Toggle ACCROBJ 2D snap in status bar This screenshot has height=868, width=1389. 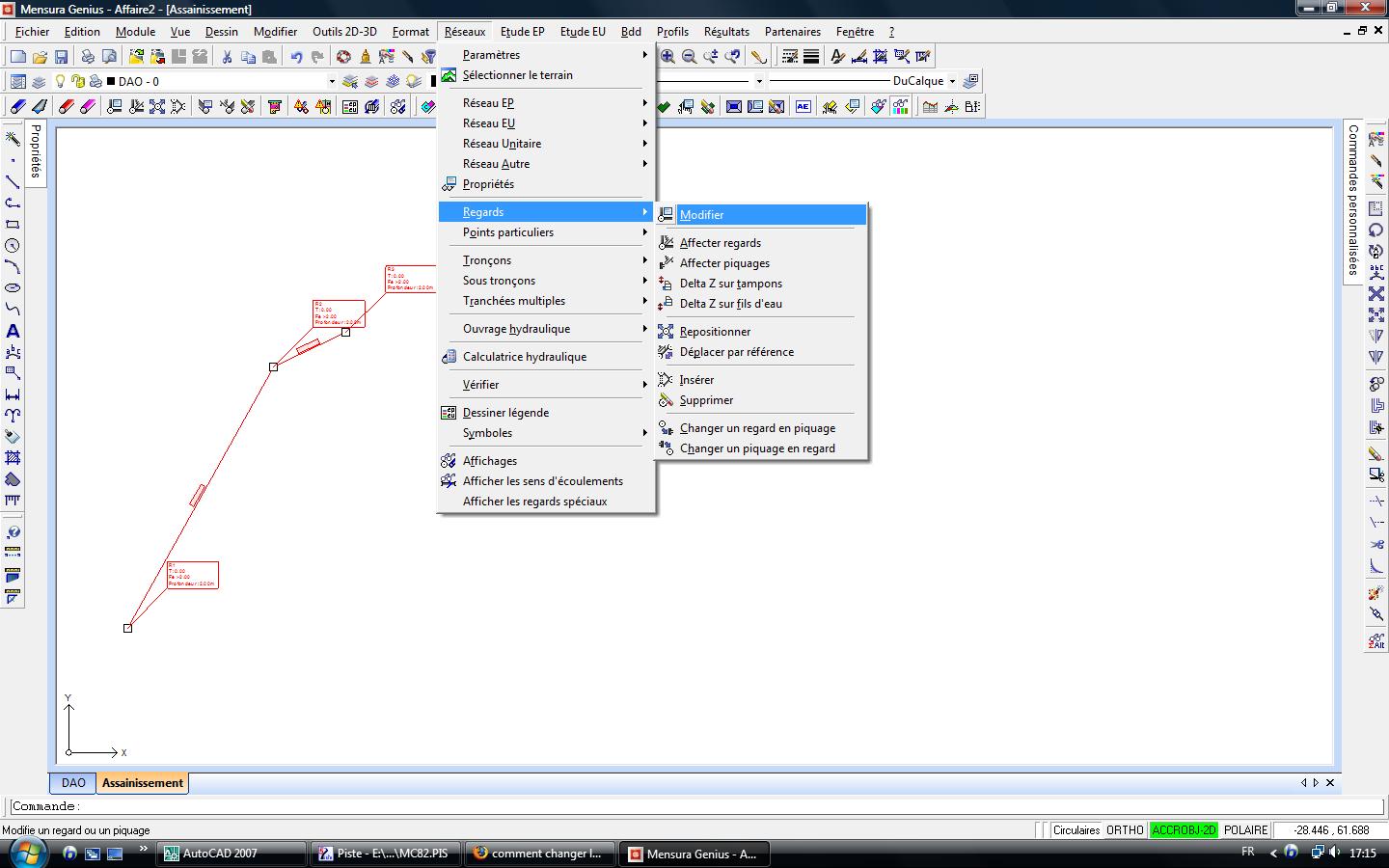(x=1184, y=829)
